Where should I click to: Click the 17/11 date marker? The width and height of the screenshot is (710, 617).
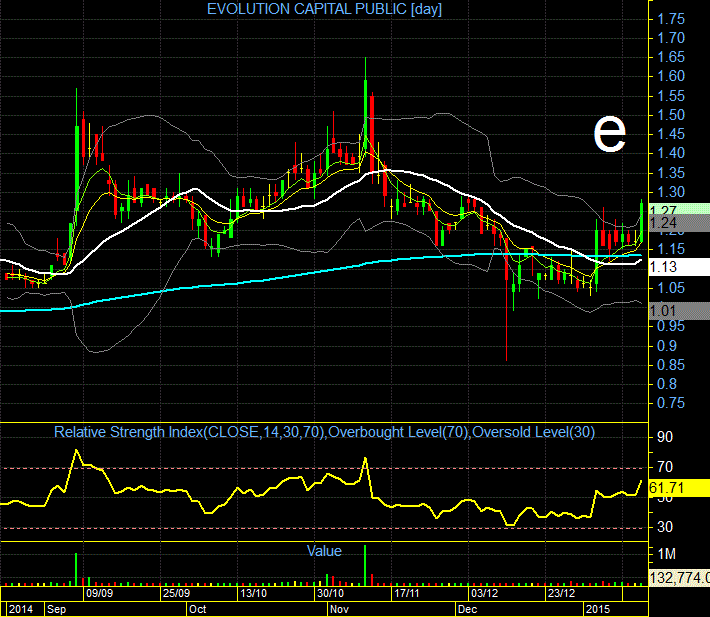click(407, 593)
